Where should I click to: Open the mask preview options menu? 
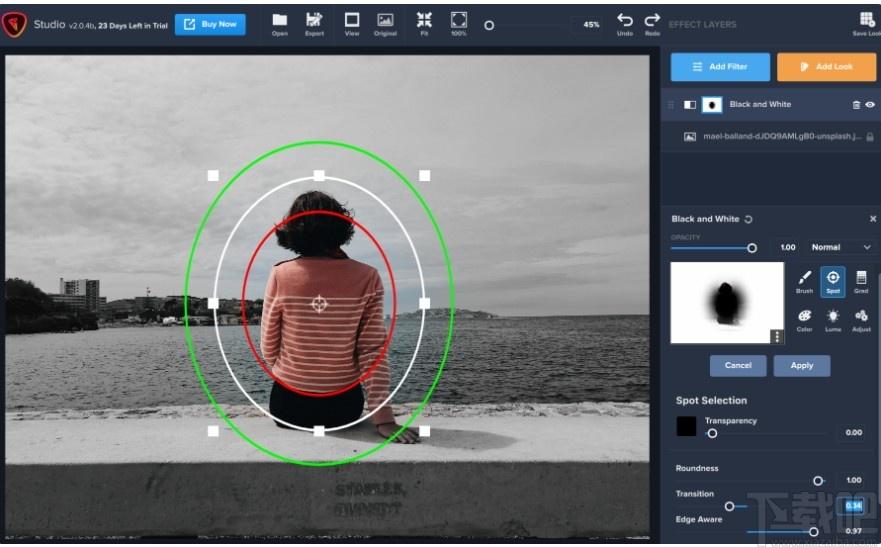tap(776, 336)
